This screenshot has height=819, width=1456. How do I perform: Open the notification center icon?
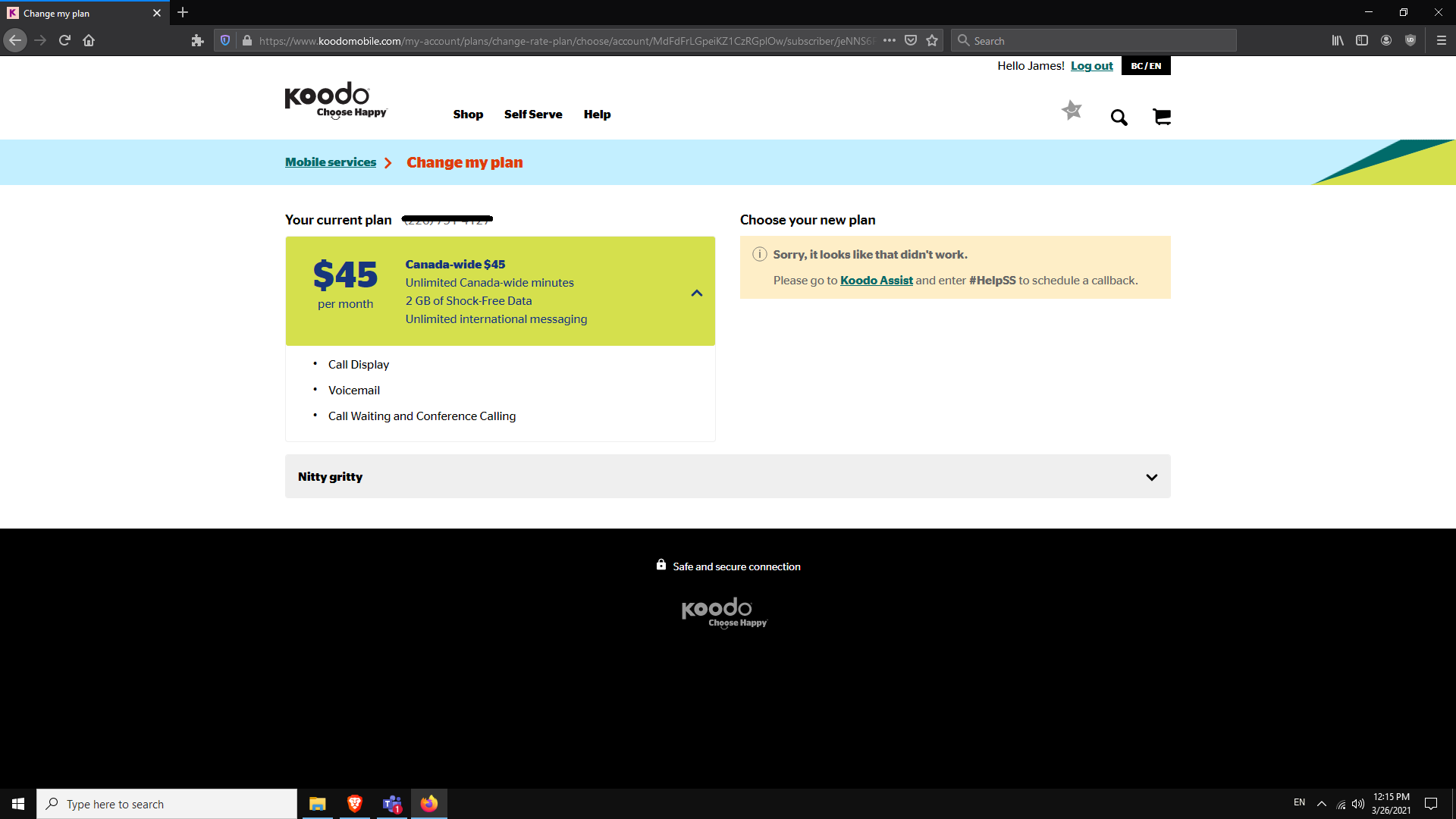pos(1431,804)
